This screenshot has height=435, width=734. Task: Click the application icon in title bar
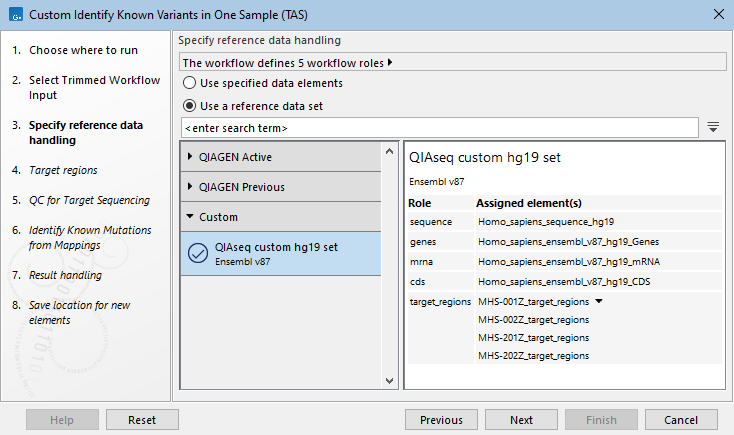point(12,13)
